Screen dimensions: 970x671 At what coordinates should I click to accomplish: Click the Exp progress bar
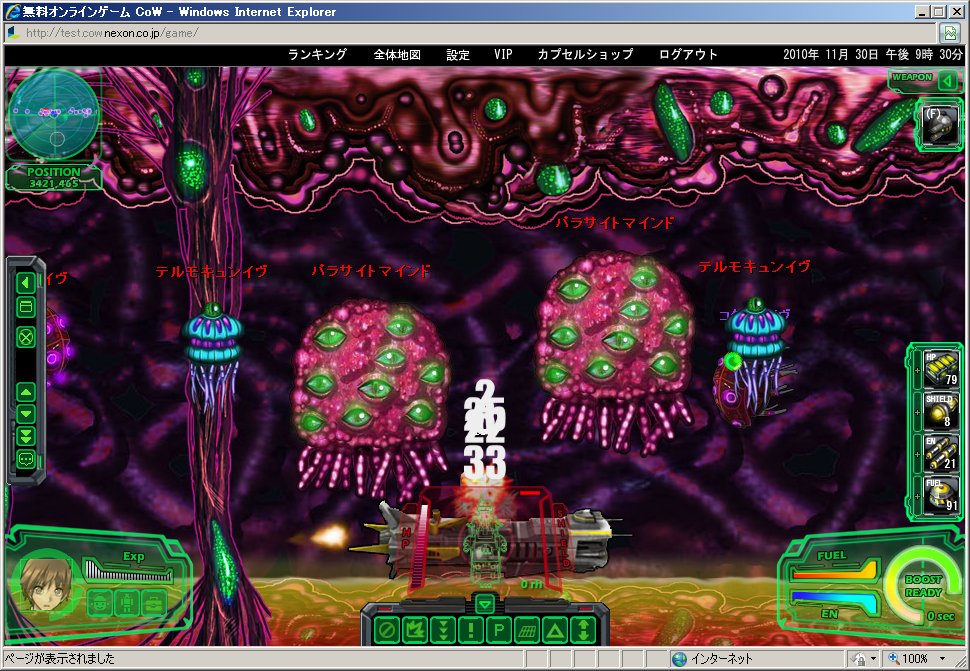point(128,570)
